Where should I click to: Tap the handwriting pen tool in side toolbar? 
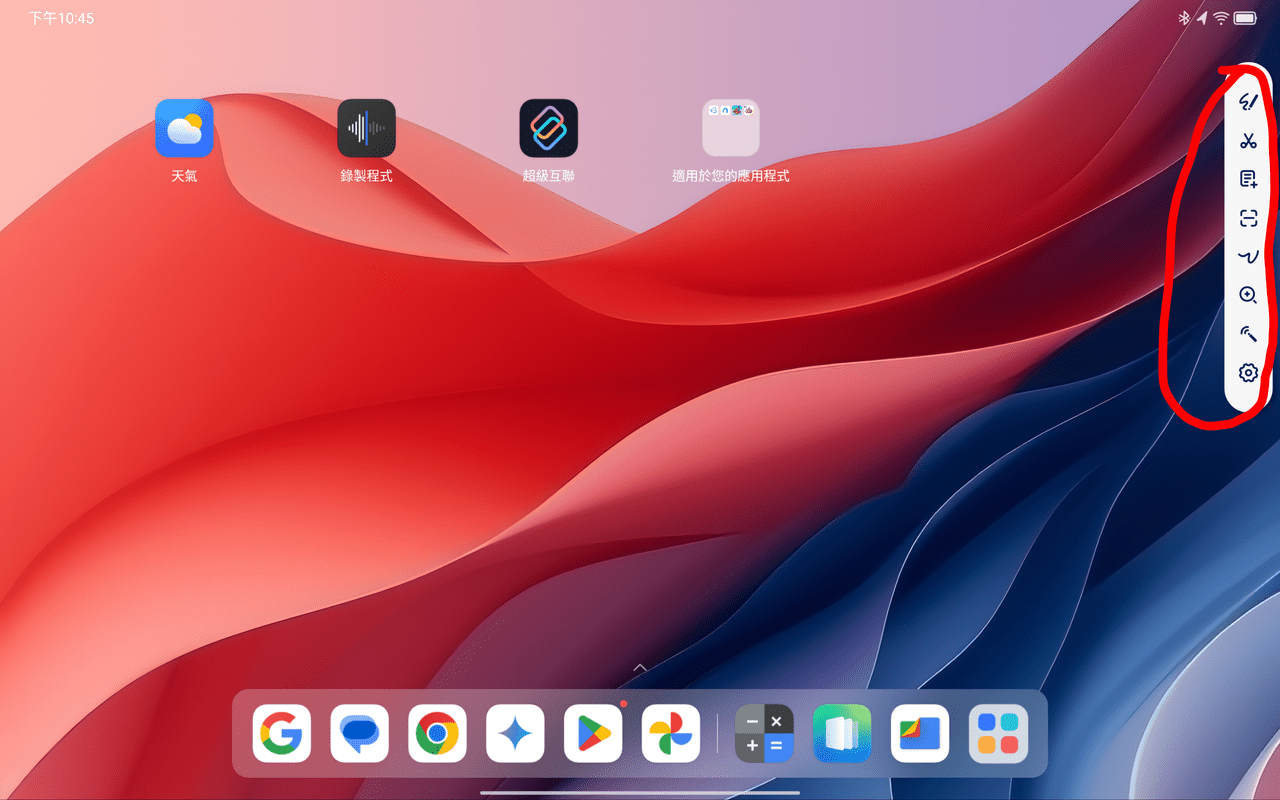(1248, 102)
